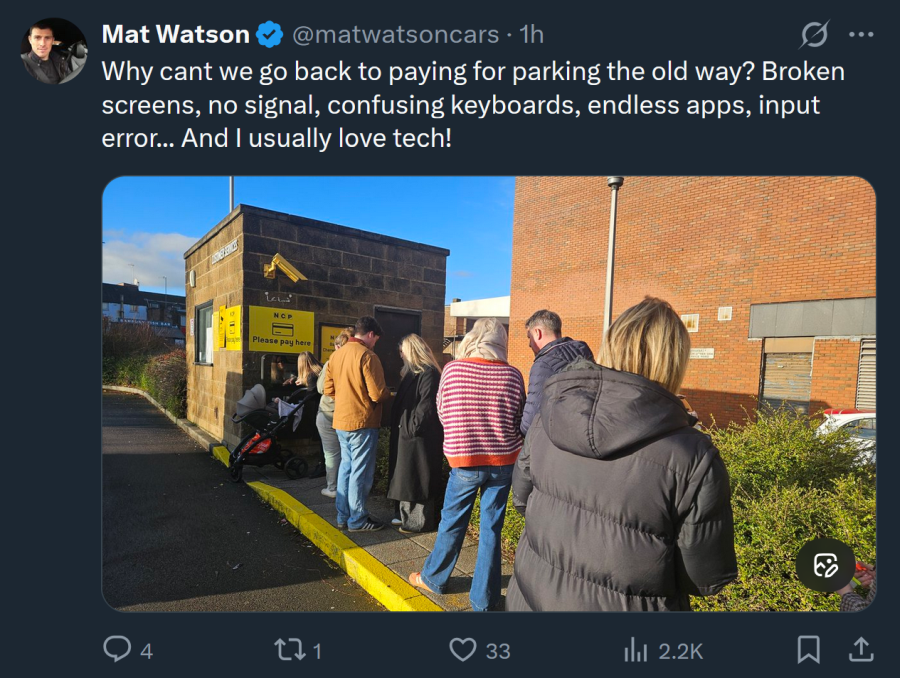Click the 2.2K views count
Image resolution: width=900 pixels, height=678 pixels.
pyautogui.click(x=681, y=651)
